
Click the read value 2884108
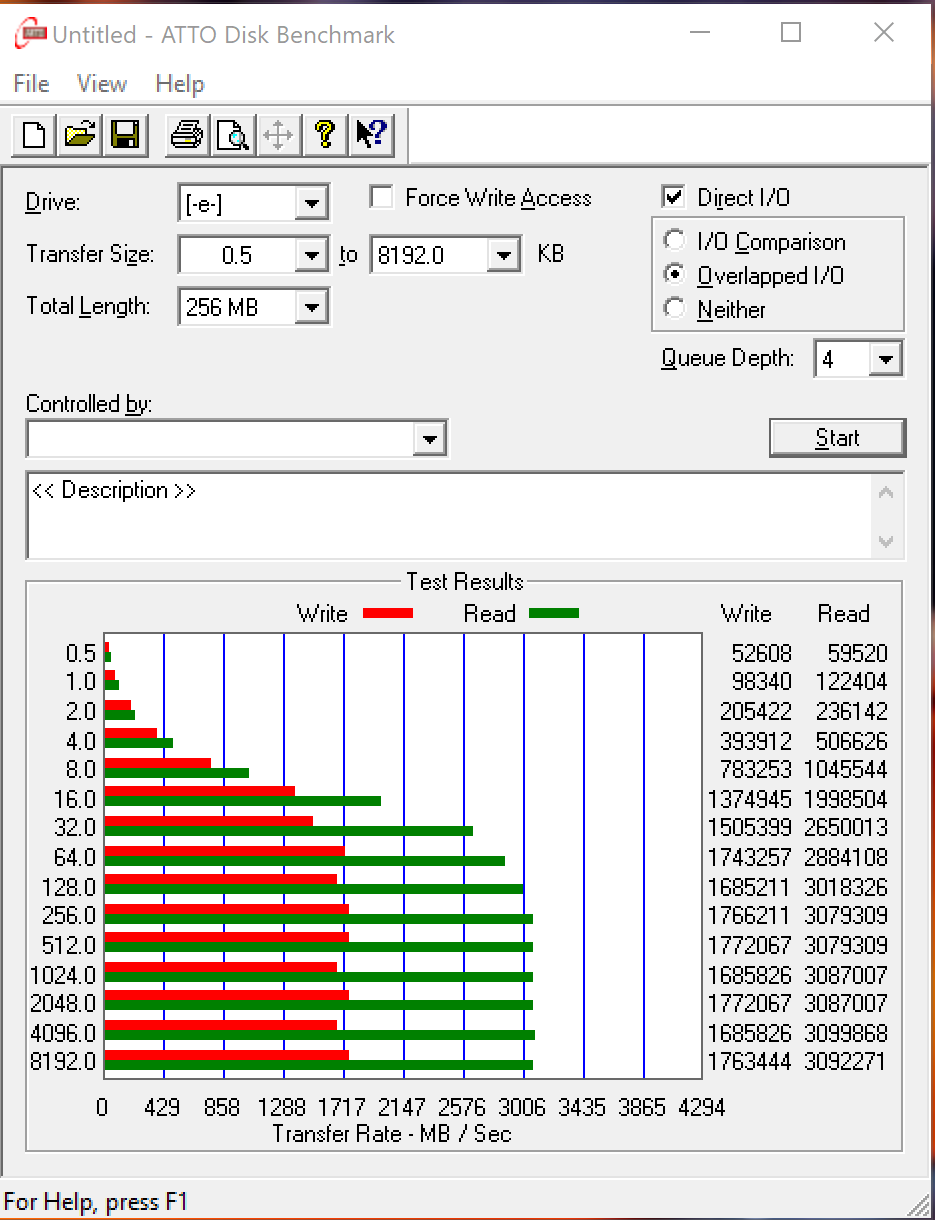845,857
